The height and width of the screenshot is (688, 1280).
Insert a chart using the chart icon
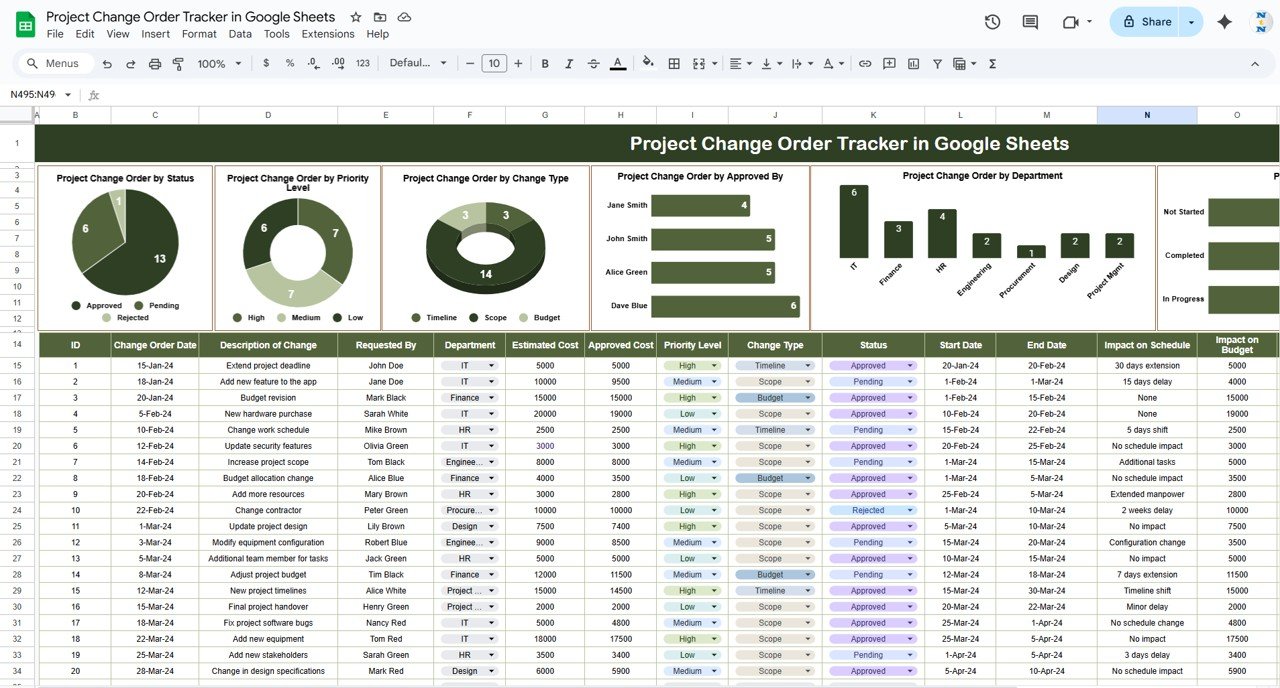click(x=912, y=63)
